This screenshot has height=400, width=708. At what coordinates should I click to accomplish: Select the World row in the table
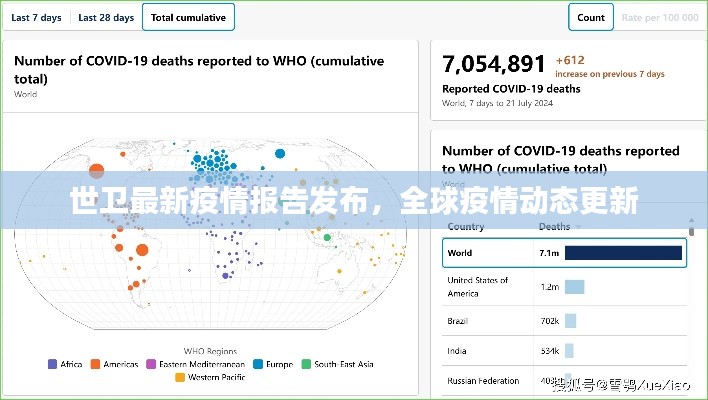tap(564, 253)
